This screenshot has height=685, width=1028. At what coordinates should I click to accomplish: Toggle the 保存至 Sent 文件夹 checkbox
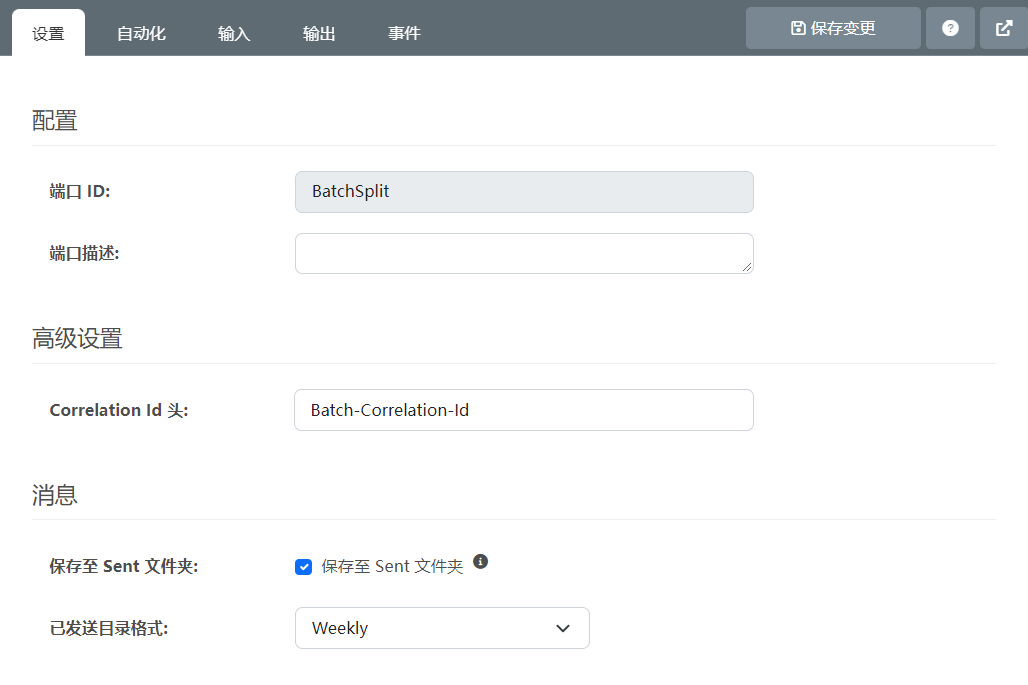pyautogui.click(x=304, y=566)
